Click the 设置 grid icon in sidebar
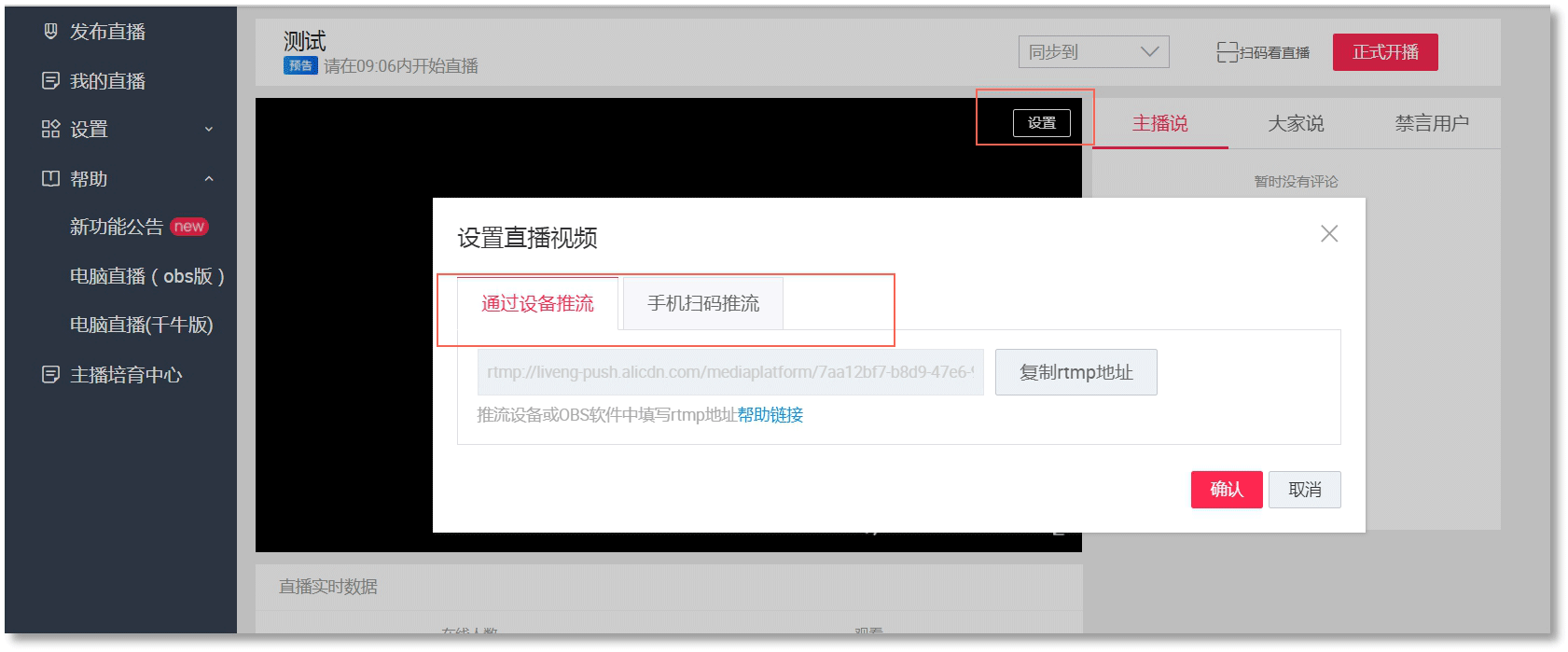 pyautogui.click(x=50, y=130)
